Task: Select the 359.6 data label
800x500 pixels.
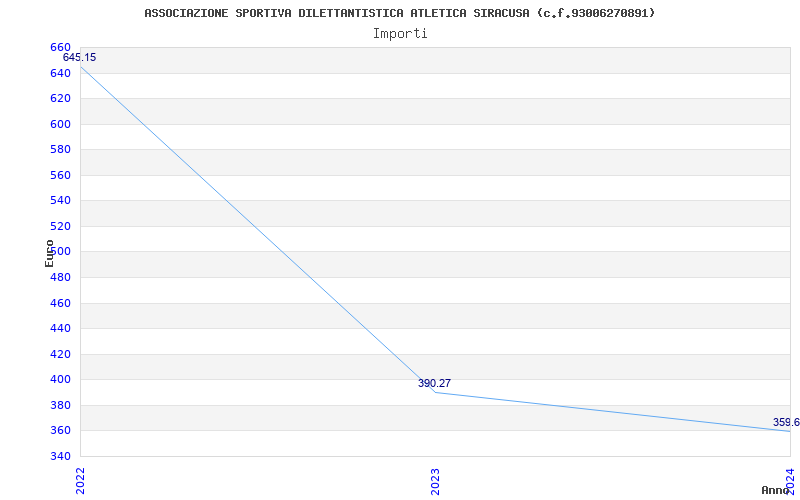Action: [786, 422]
